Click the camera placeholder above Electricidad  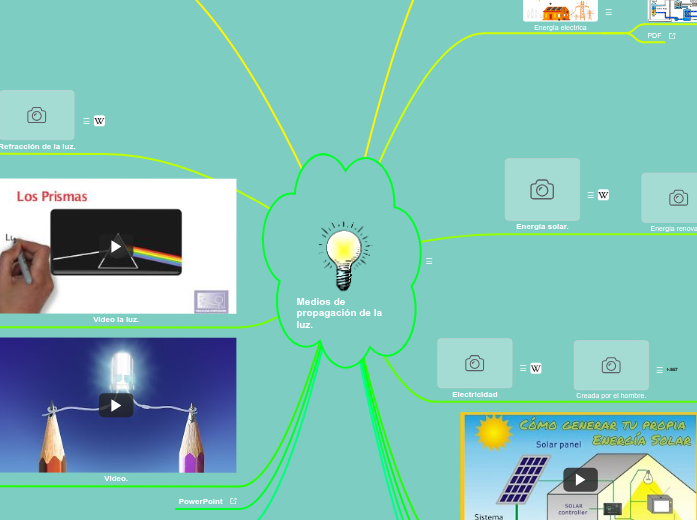click(475, 363)
